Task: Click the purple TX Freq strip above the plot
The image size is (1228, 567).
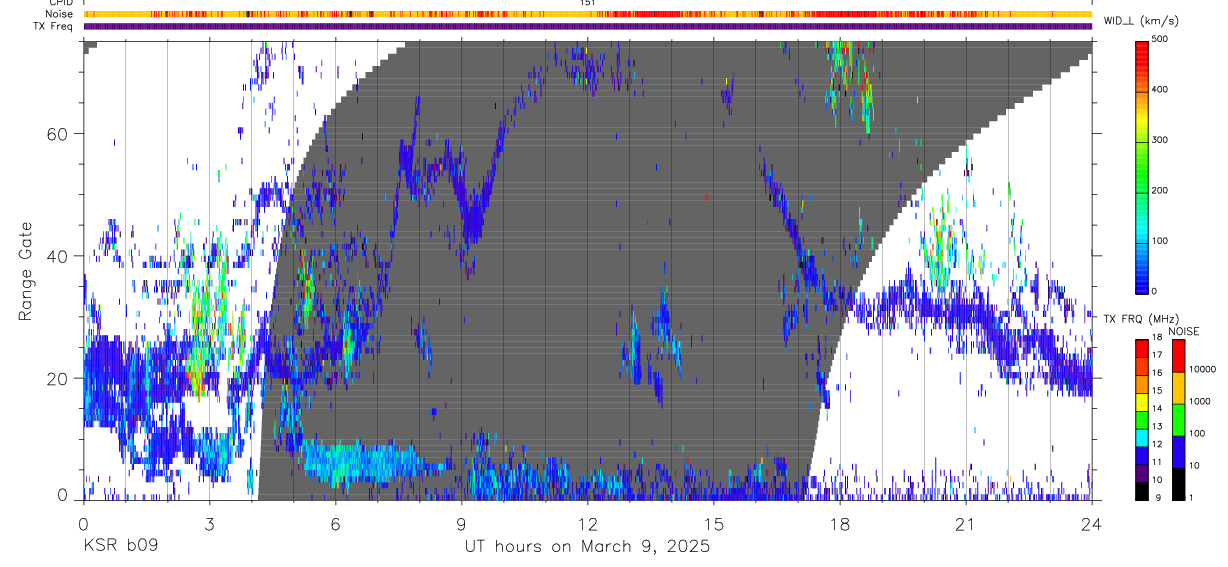Action: [x=588, y=27]
